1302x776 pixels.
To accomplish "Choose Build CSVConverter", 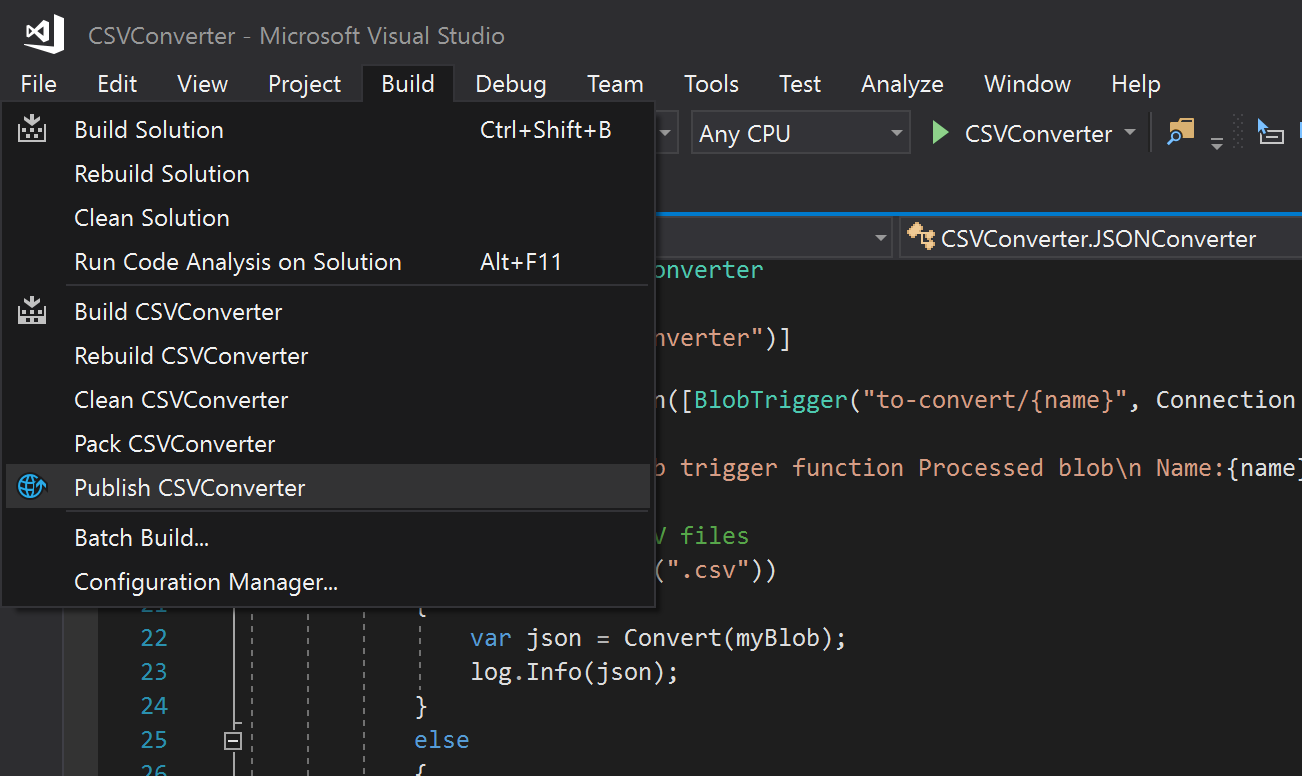I will coord(328,312).
